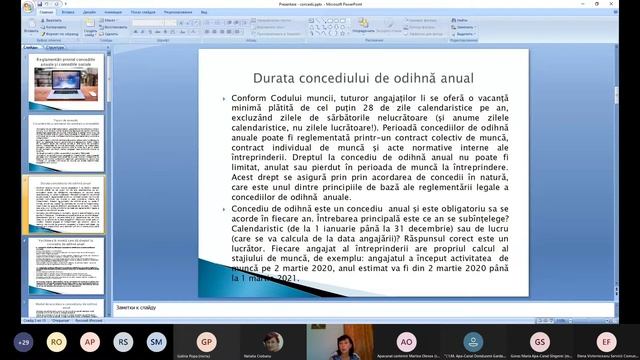Expand the shapes gallery more arrow
Viewport: 640px width, 360px height.
[349, 34]
